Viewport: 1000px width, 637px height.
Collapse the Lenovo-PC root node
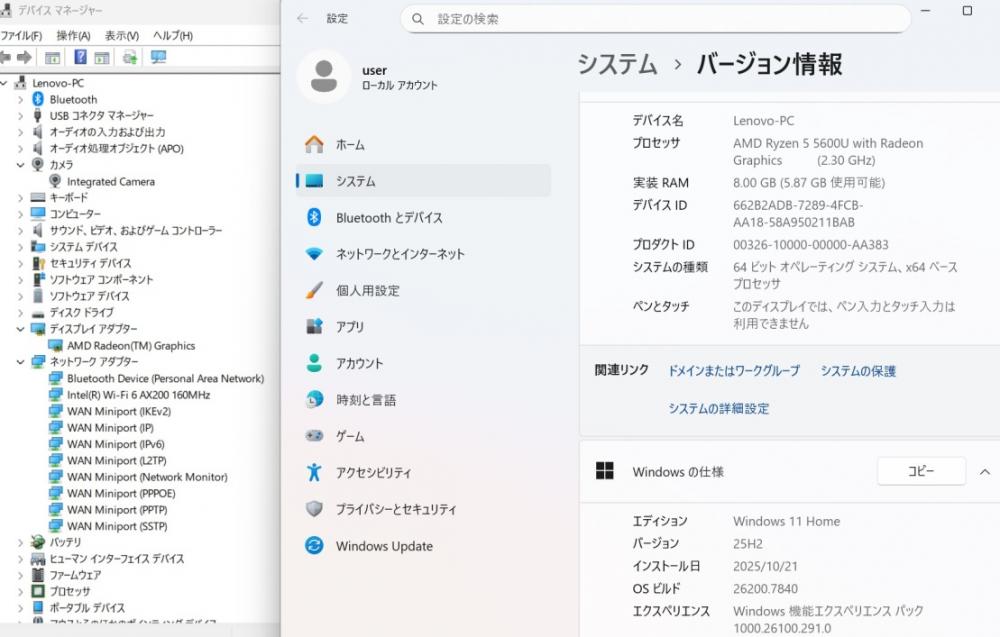(4, 83)
